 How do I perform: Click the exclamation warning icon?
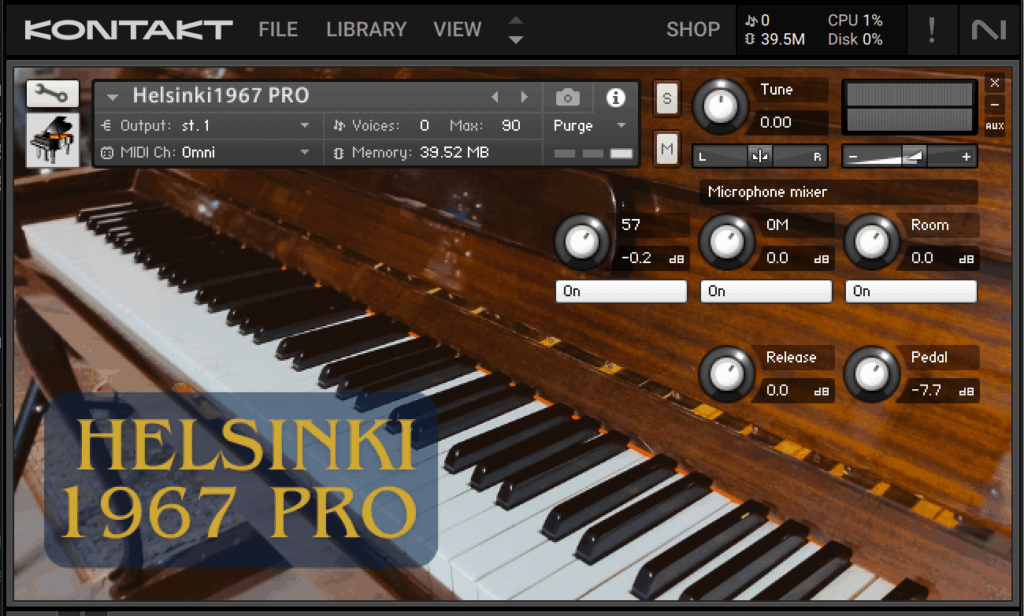pos(932,30)
